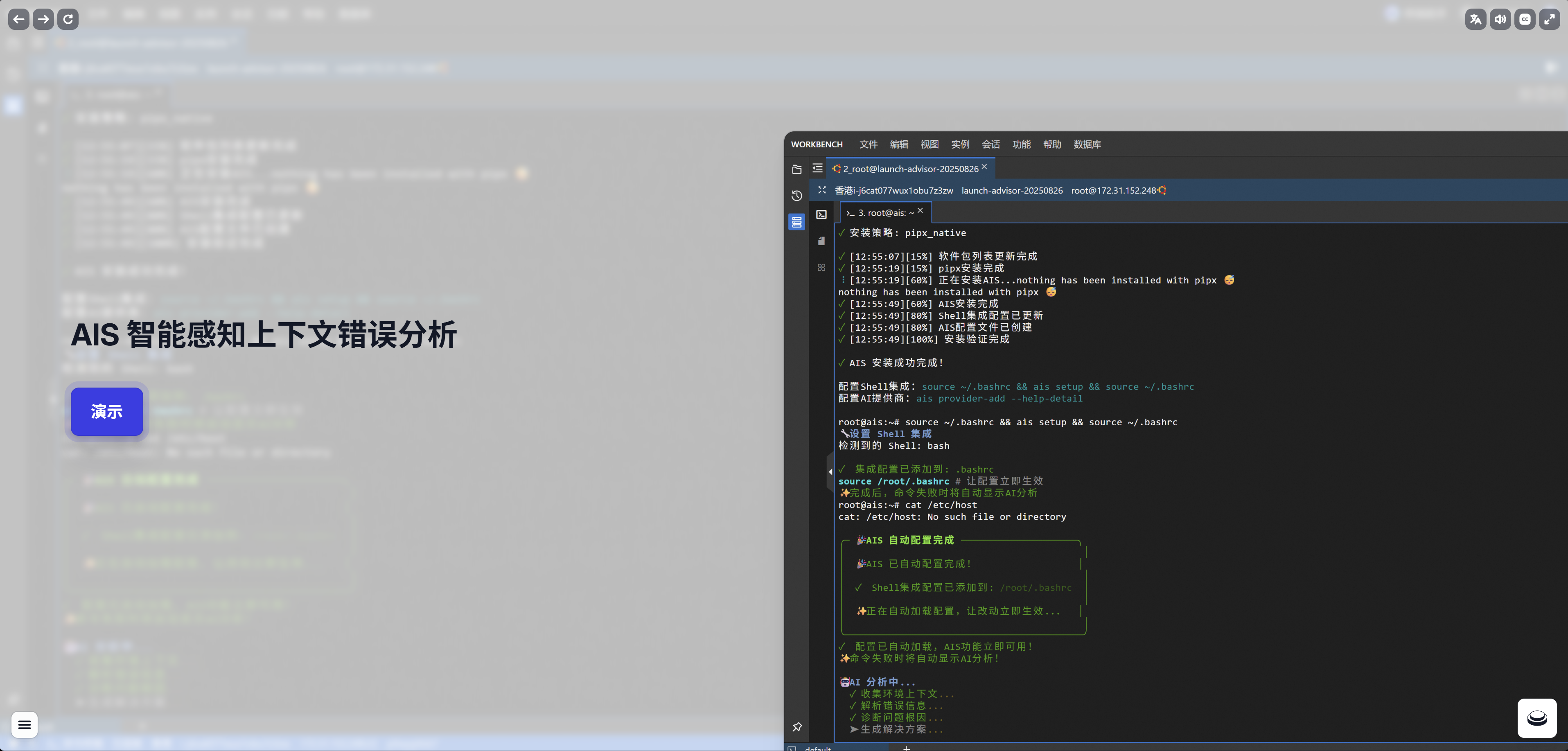The height and width of the screenshot is (751, 1568).
Task: Close the 2_root@launch-advisor-20250826 tab
Action: pos(984,167)
